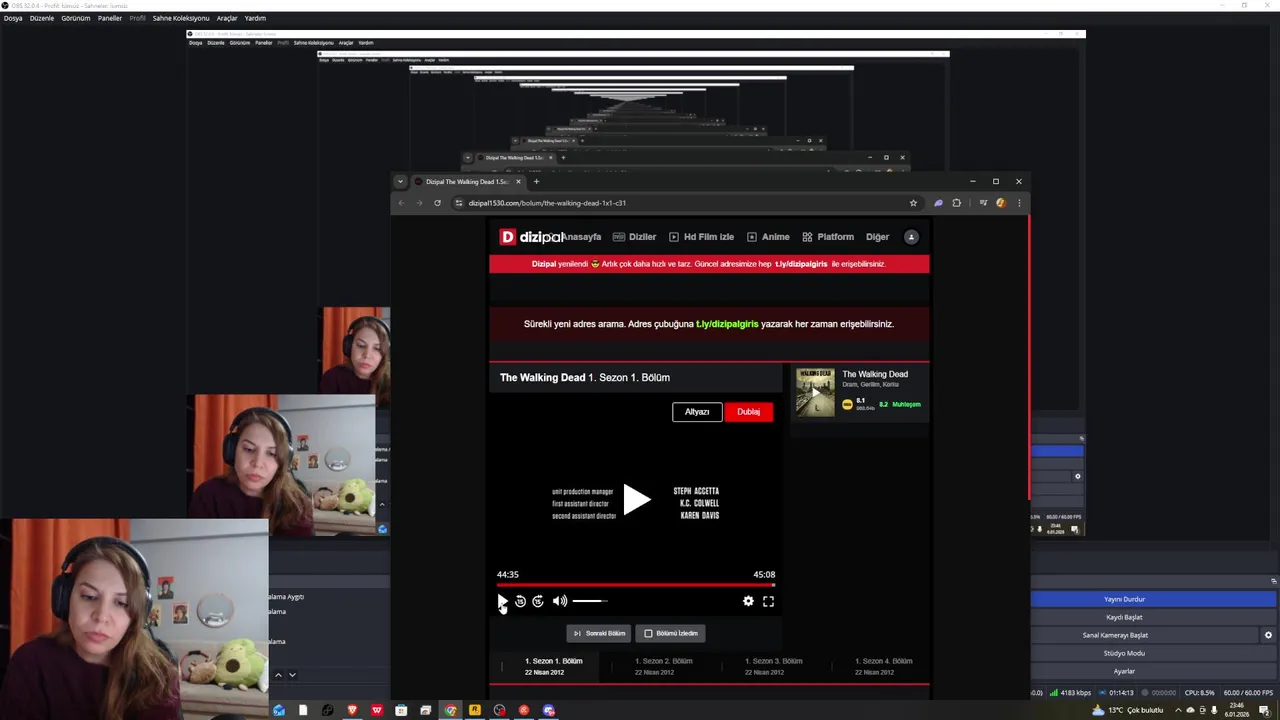Reload the page in Chrome
Image resolution: width=1280 pixels, height=720 pixels.
click(437, 203)
